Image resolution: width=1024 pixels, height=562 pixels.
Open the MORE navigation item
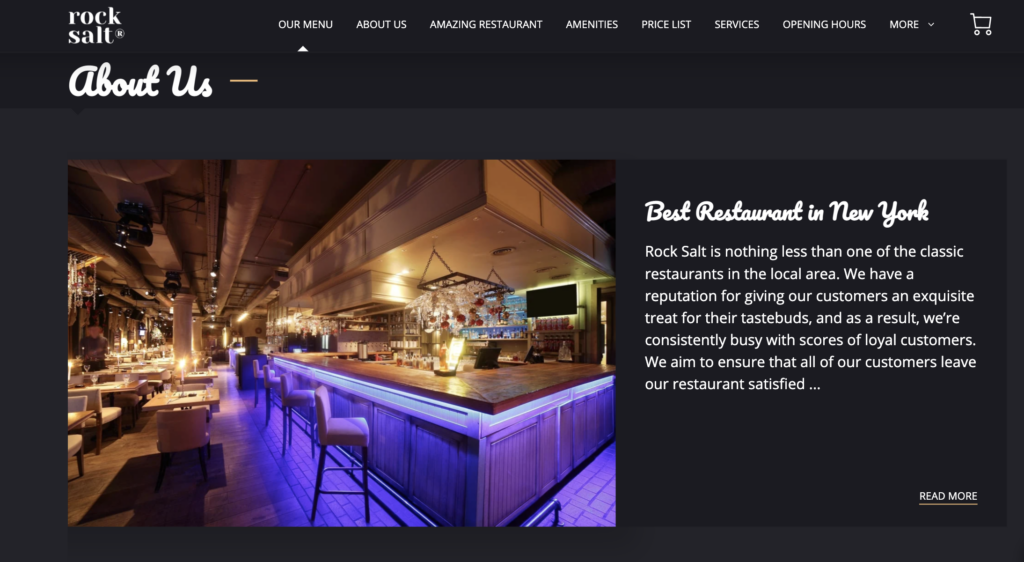tap(904, 25)
